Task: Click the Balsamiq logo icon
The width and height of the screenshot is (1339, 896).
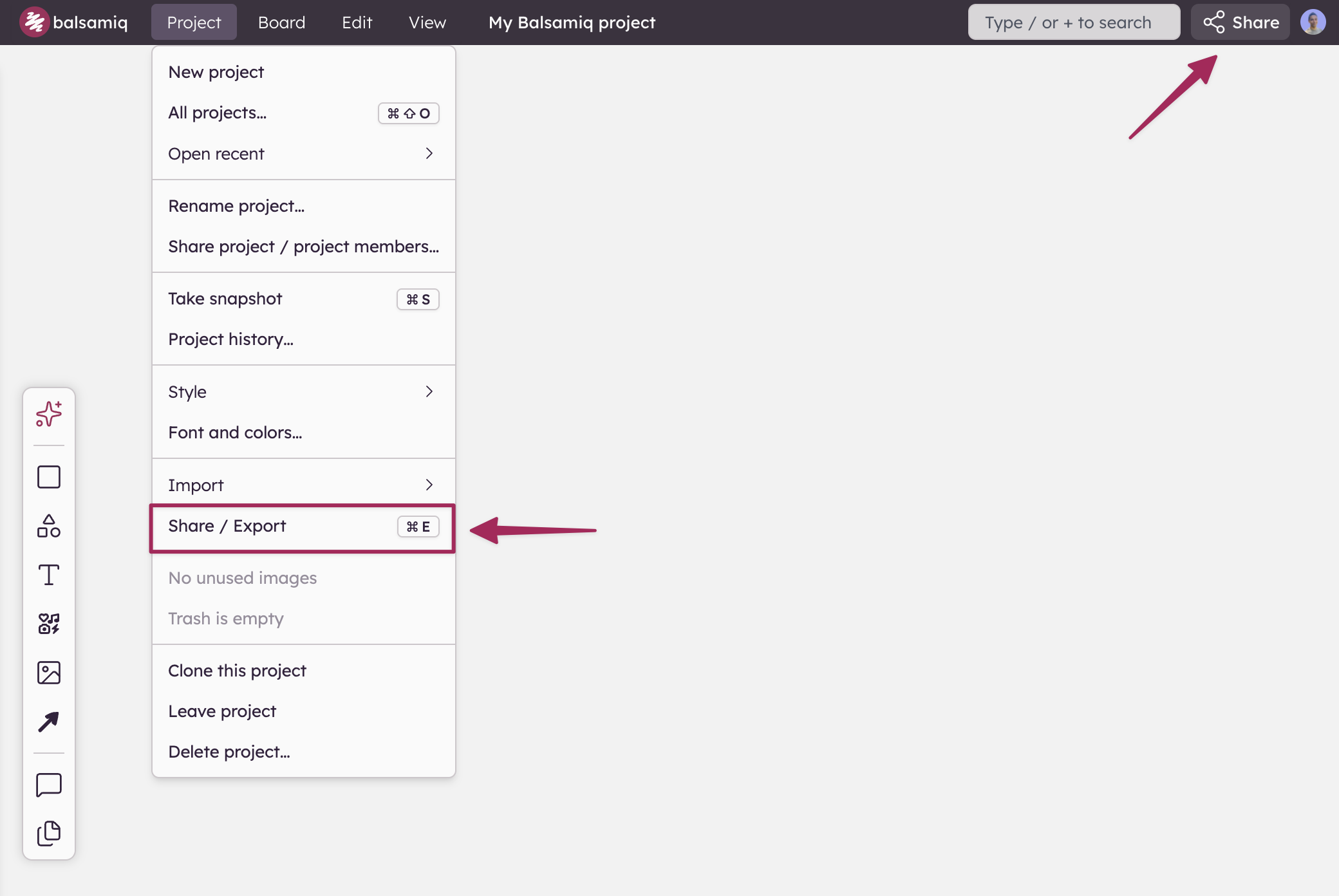Action: [34, 22]
